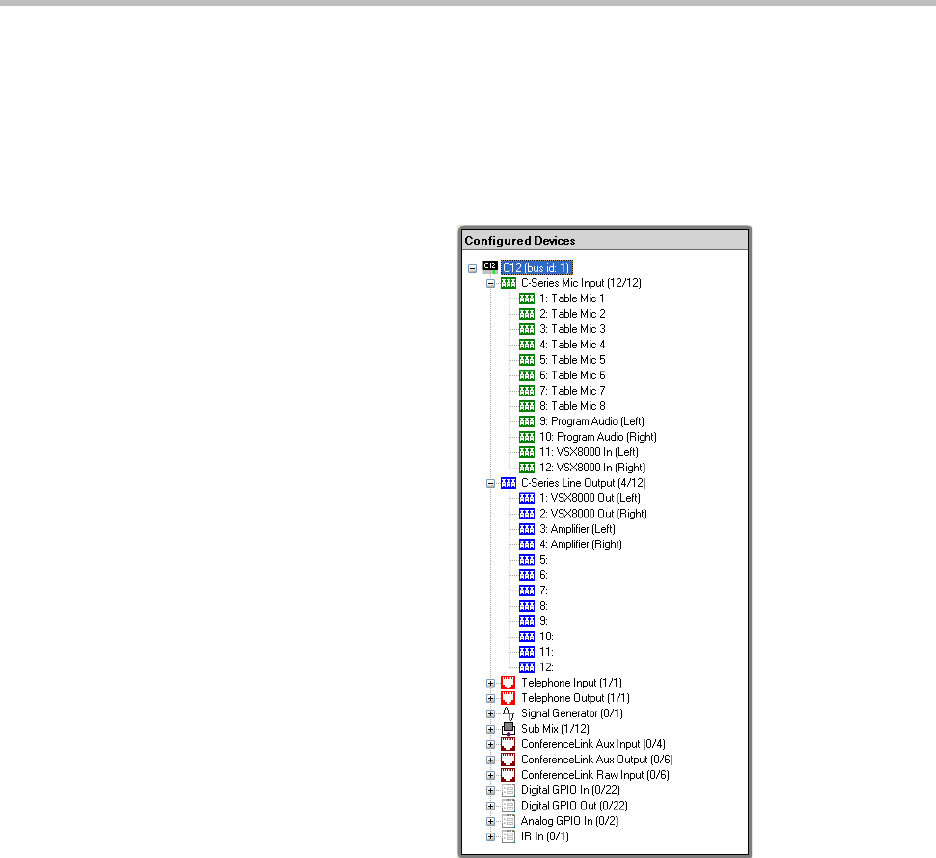Click the ConferenceLink Aux Input icon
Screen dimensions: 936x858
click(508, 744)
